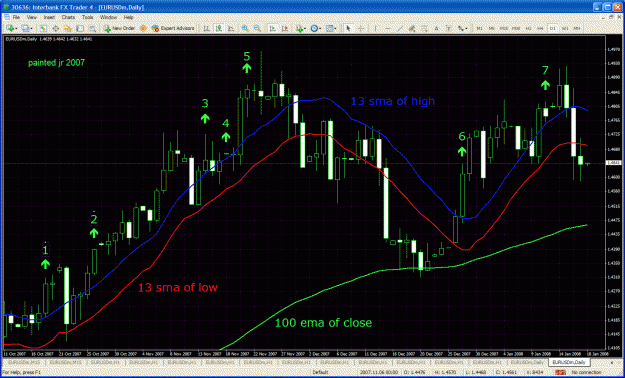Viewport: 625px width, 378px height.
Task: Select the '100 ema of close' label
Action: 323,323
